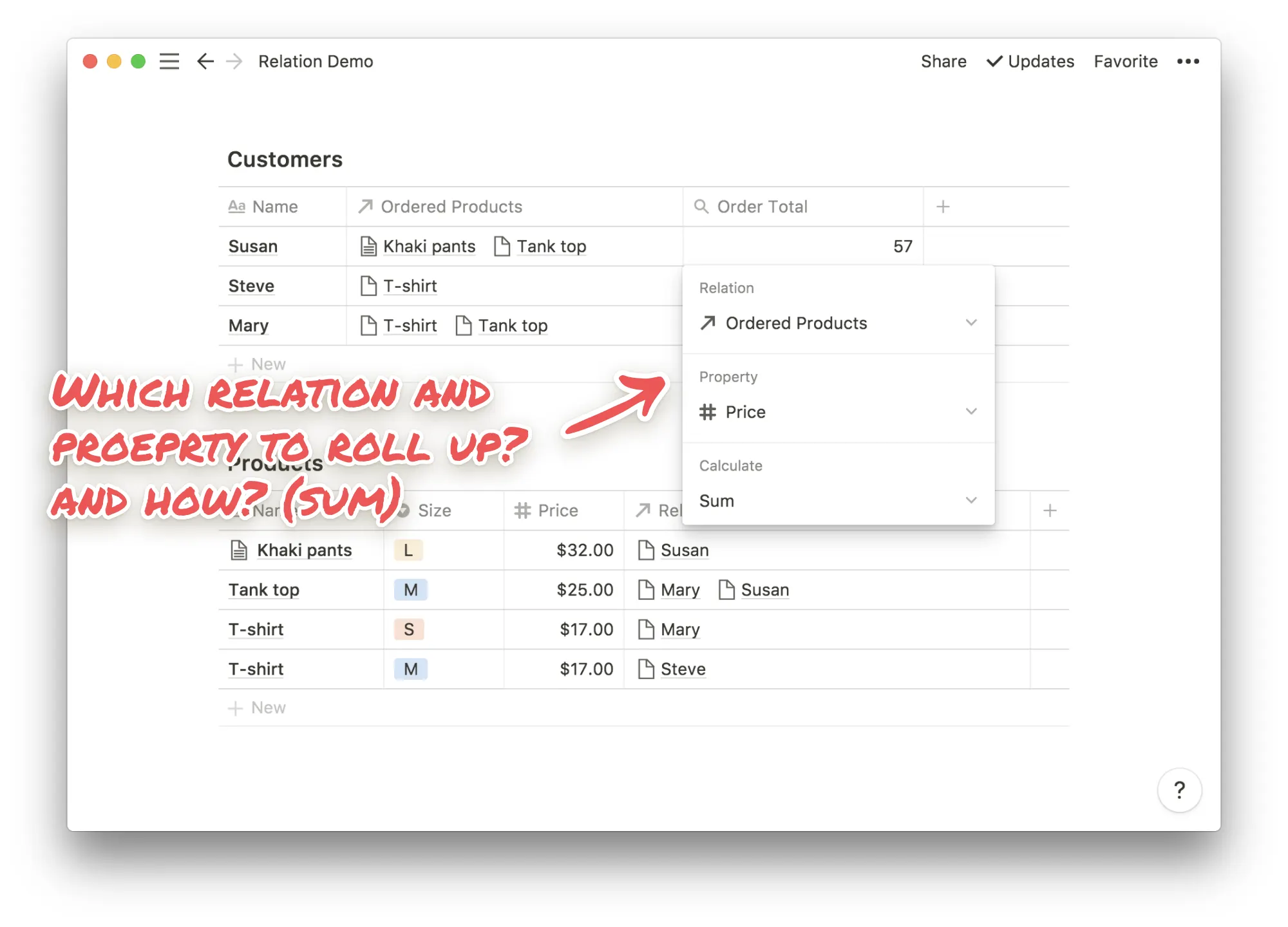Viewport: 1288px width, 927px height.
Task: Open the Steve link in the T-shirt row
Action: [682, 669]
